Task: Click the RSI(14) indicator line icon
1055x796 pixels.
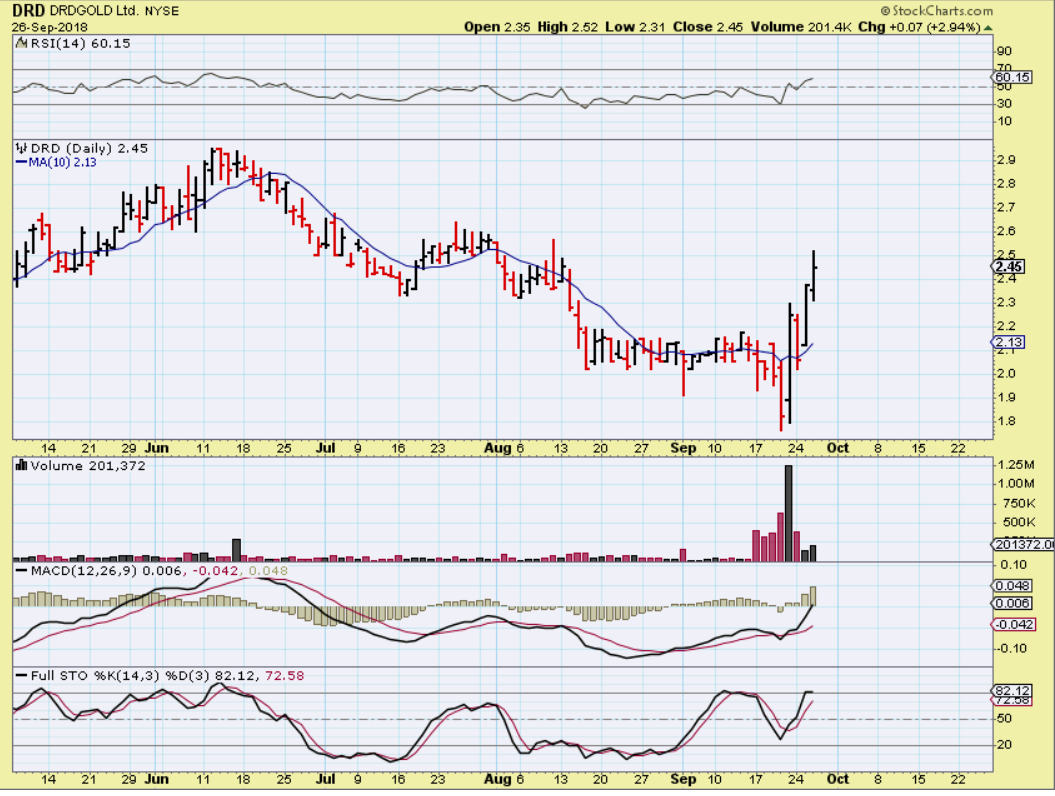Action: [x=19, y=44]
